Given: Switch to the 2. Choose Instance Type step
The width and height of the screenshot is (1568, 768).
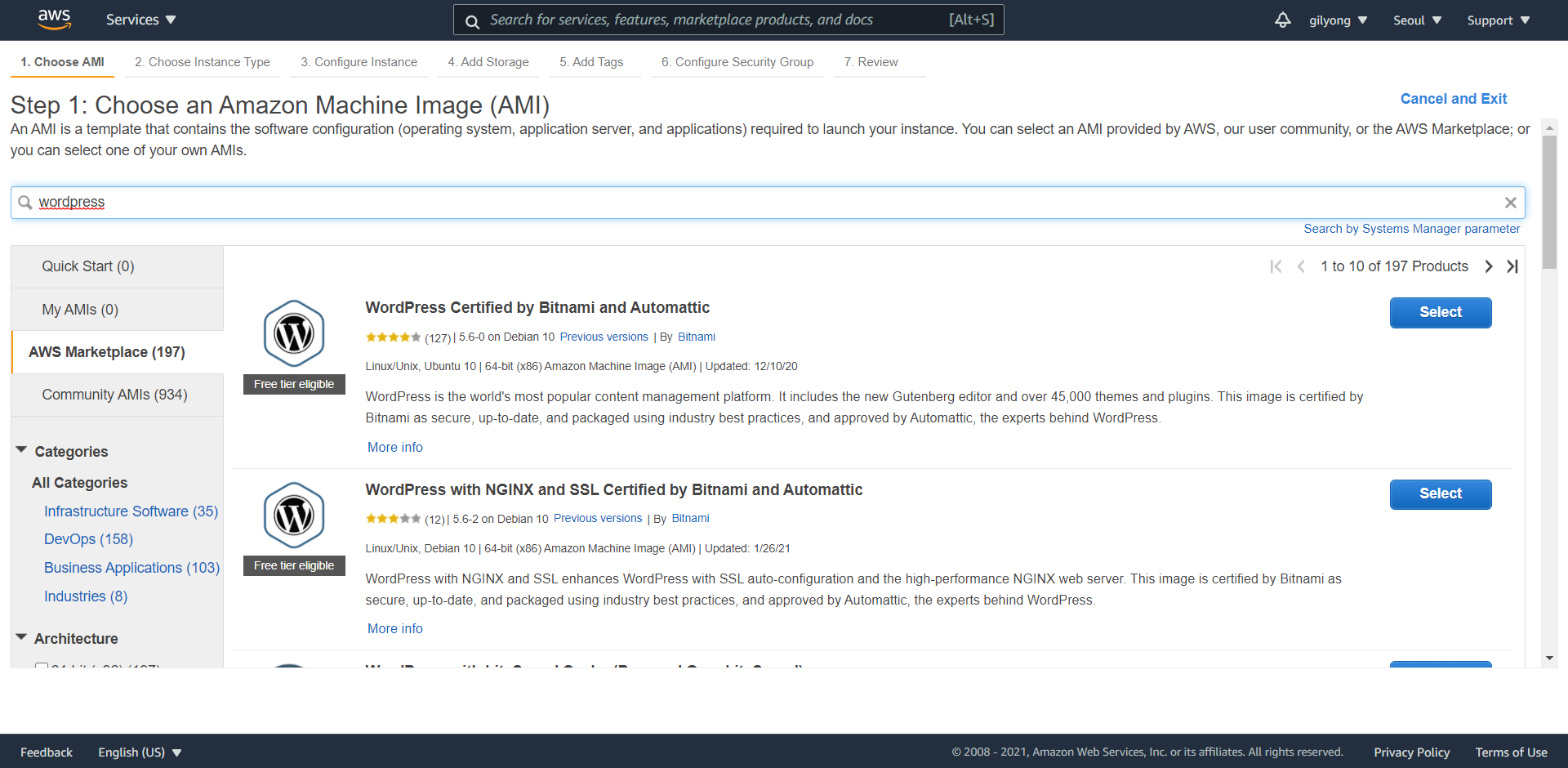Looking at the screenshot, I should (203, 62).
